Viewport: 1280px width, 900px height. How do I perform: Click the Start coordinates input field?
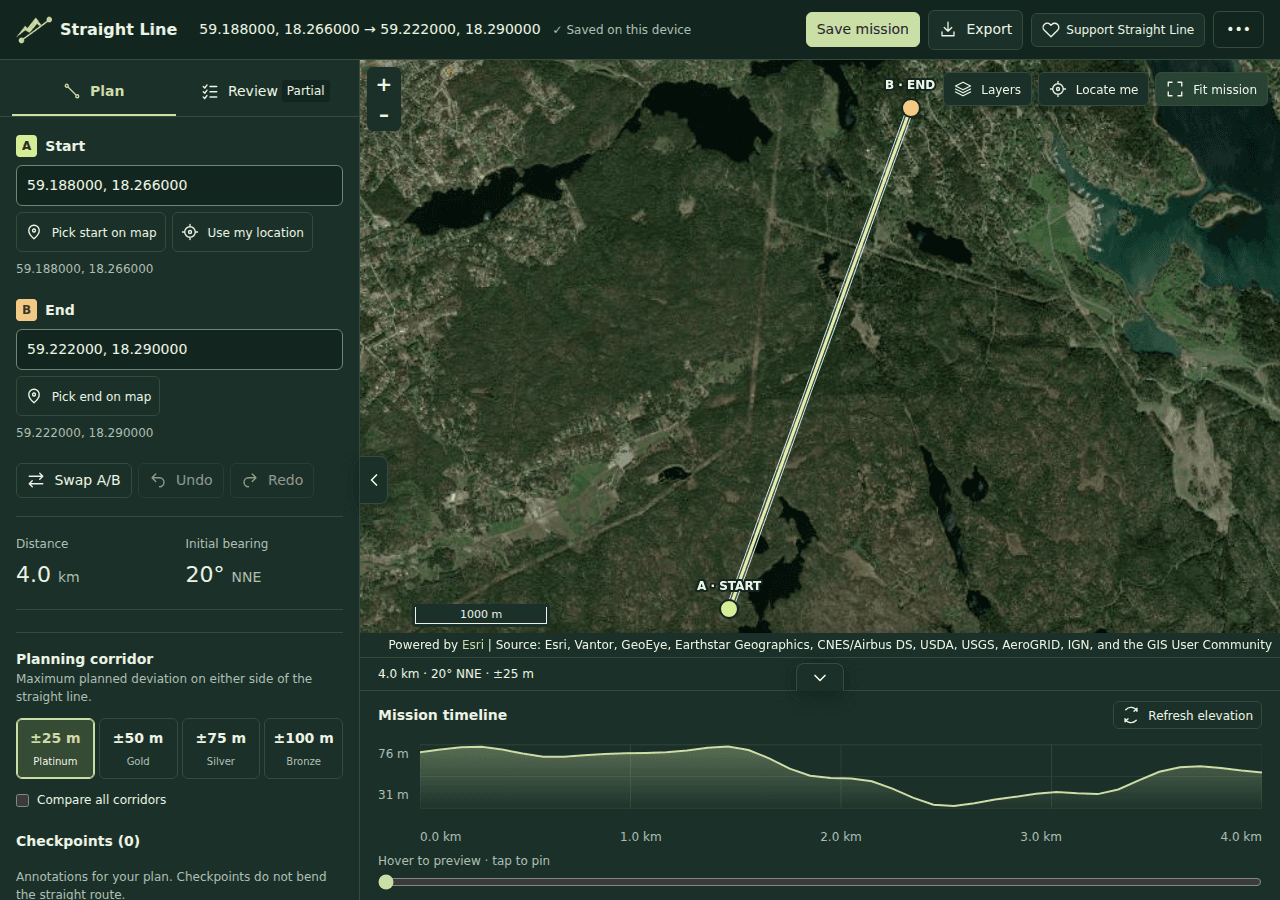point(179,185)
